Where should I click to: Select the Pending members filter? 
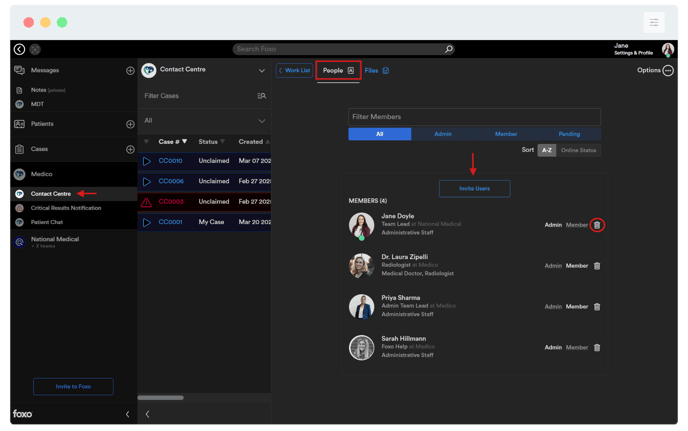tap(569, 134)
